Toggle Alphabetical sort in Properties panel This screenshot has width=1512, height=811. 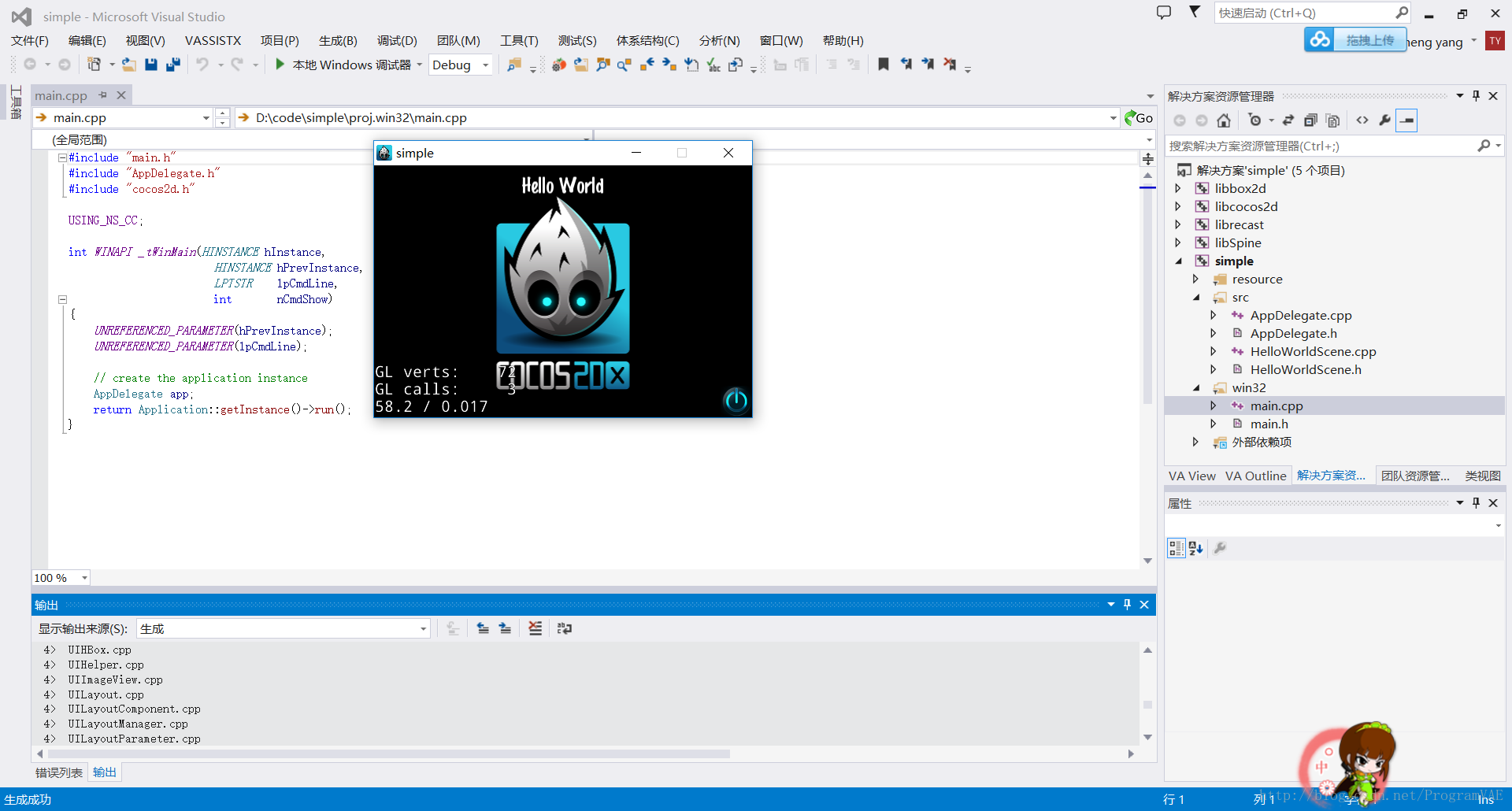coord(1196,548)
